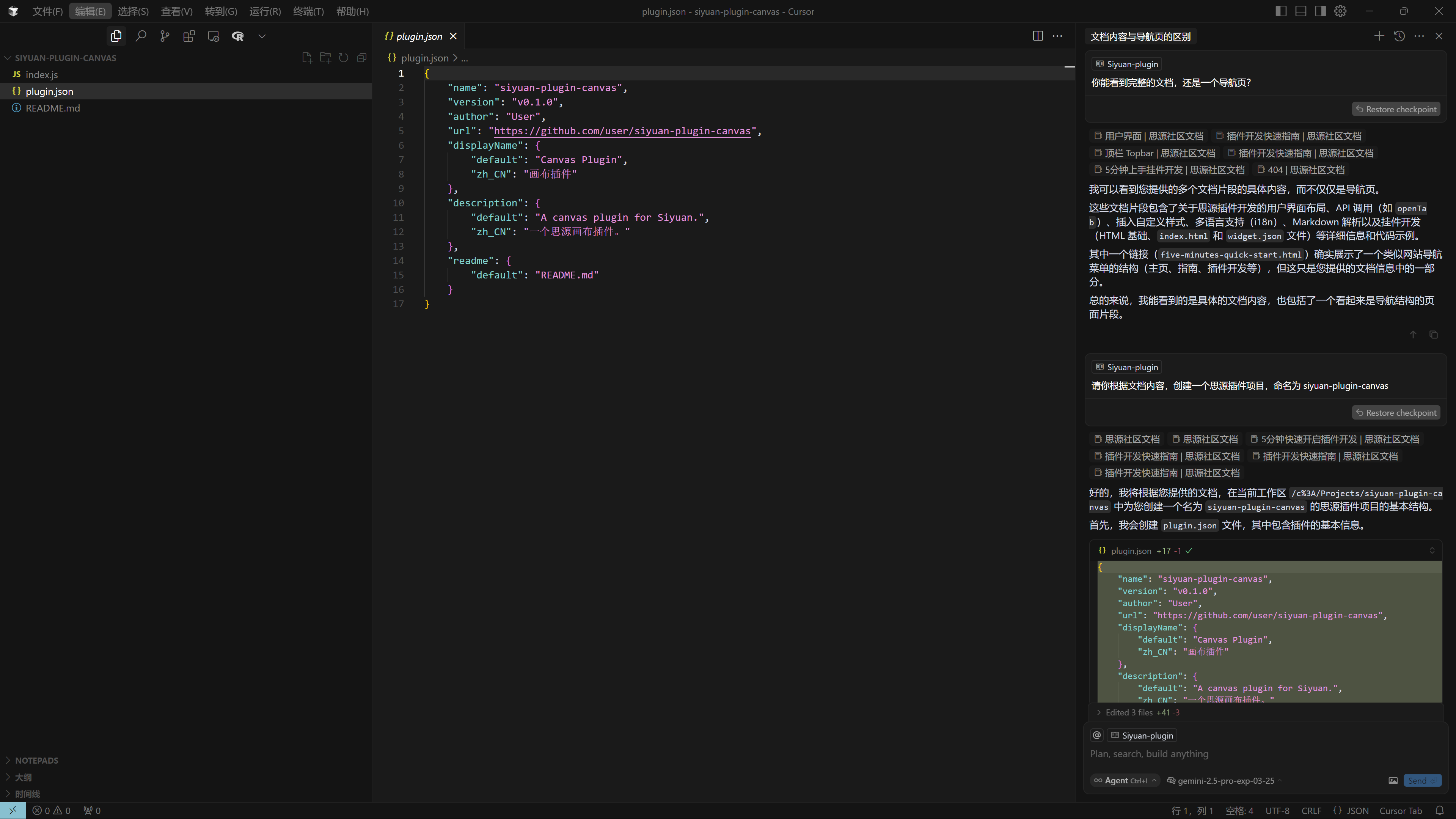The height and width of the screenshot is (819, 1456).
Task: Show chat history clock icon
Action: point(1399,36)
